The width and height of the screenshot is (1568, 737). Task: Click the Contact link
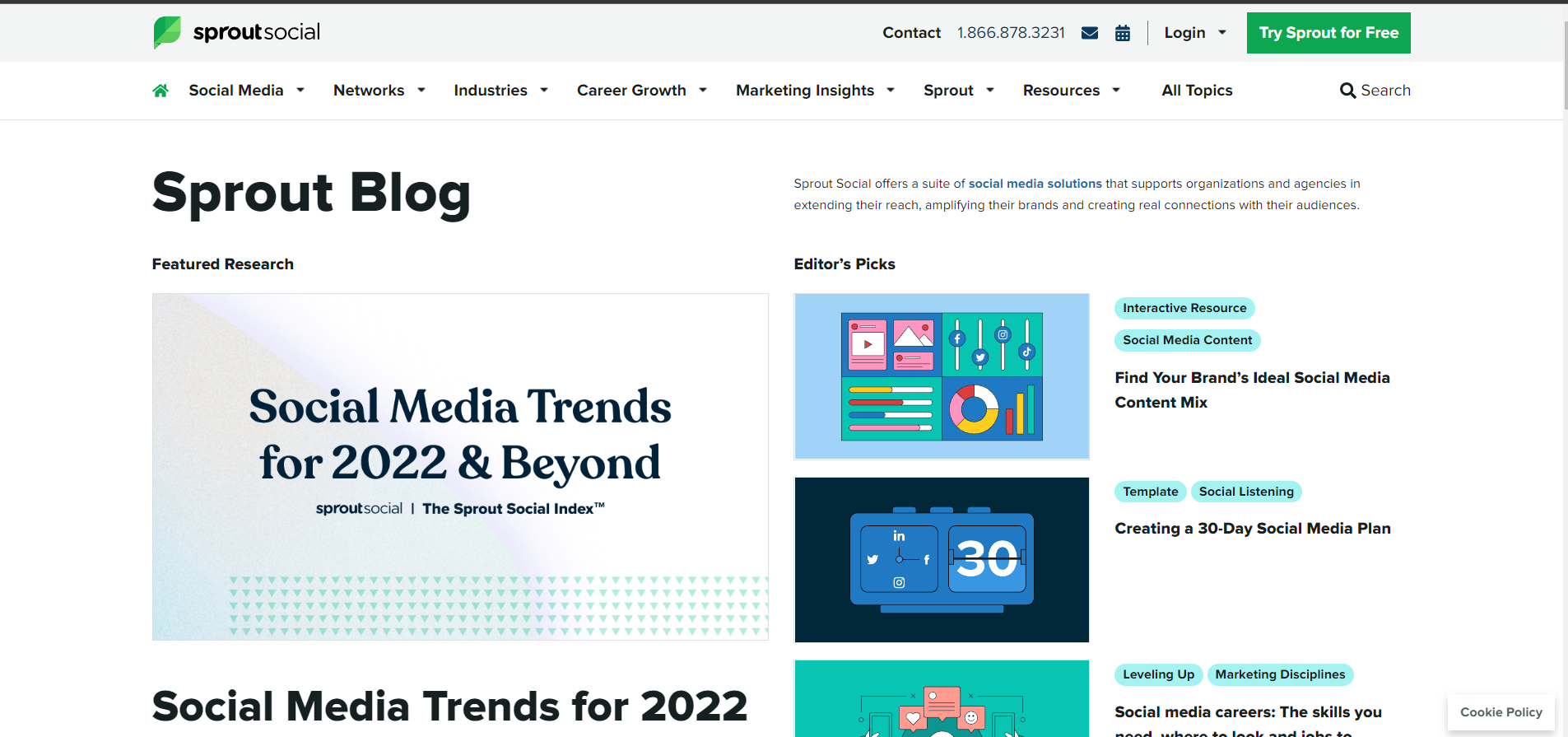(x=911, y=33)
